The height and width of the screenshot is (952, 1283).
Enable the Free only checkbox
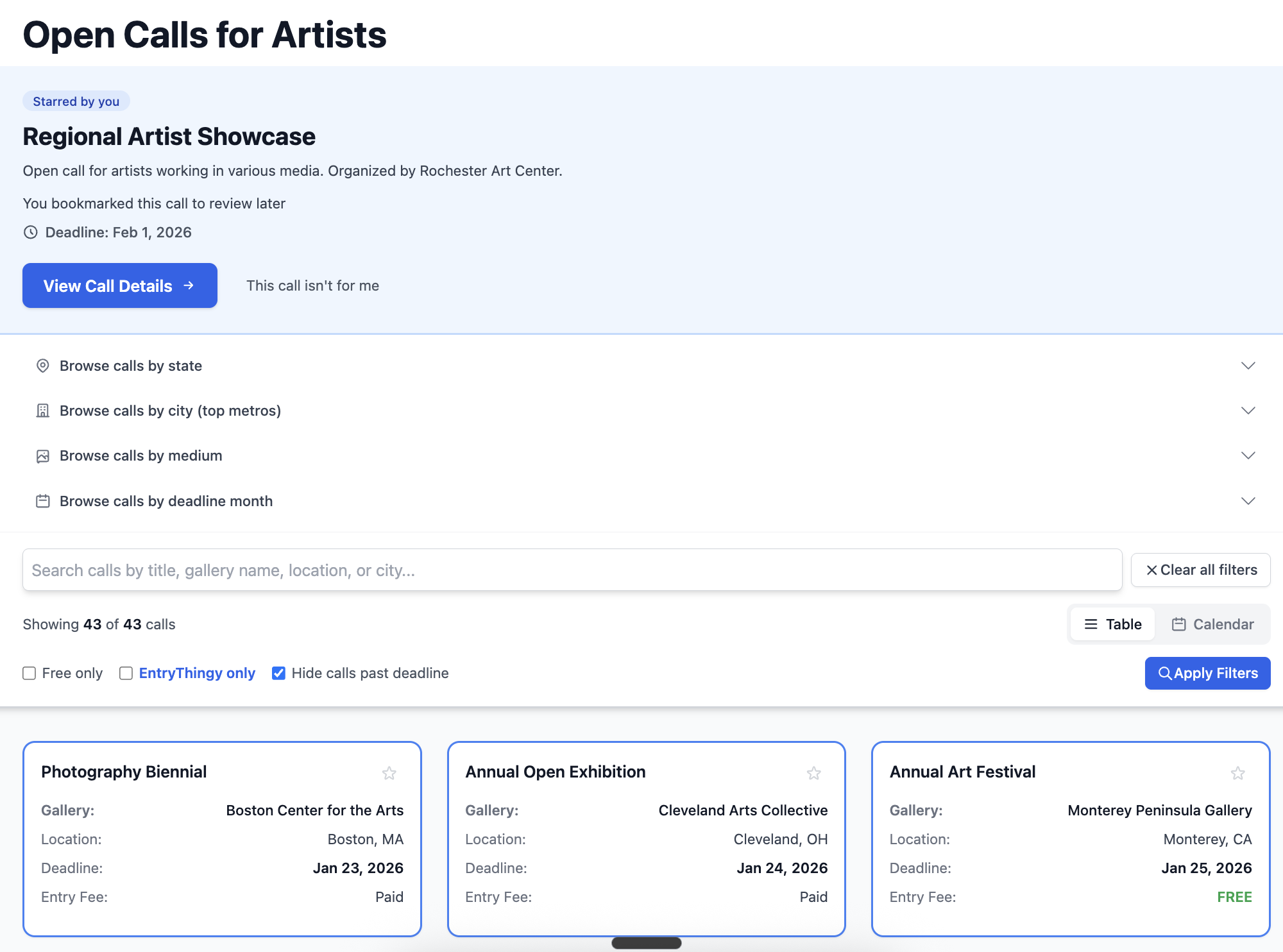(x=30, y=673)
